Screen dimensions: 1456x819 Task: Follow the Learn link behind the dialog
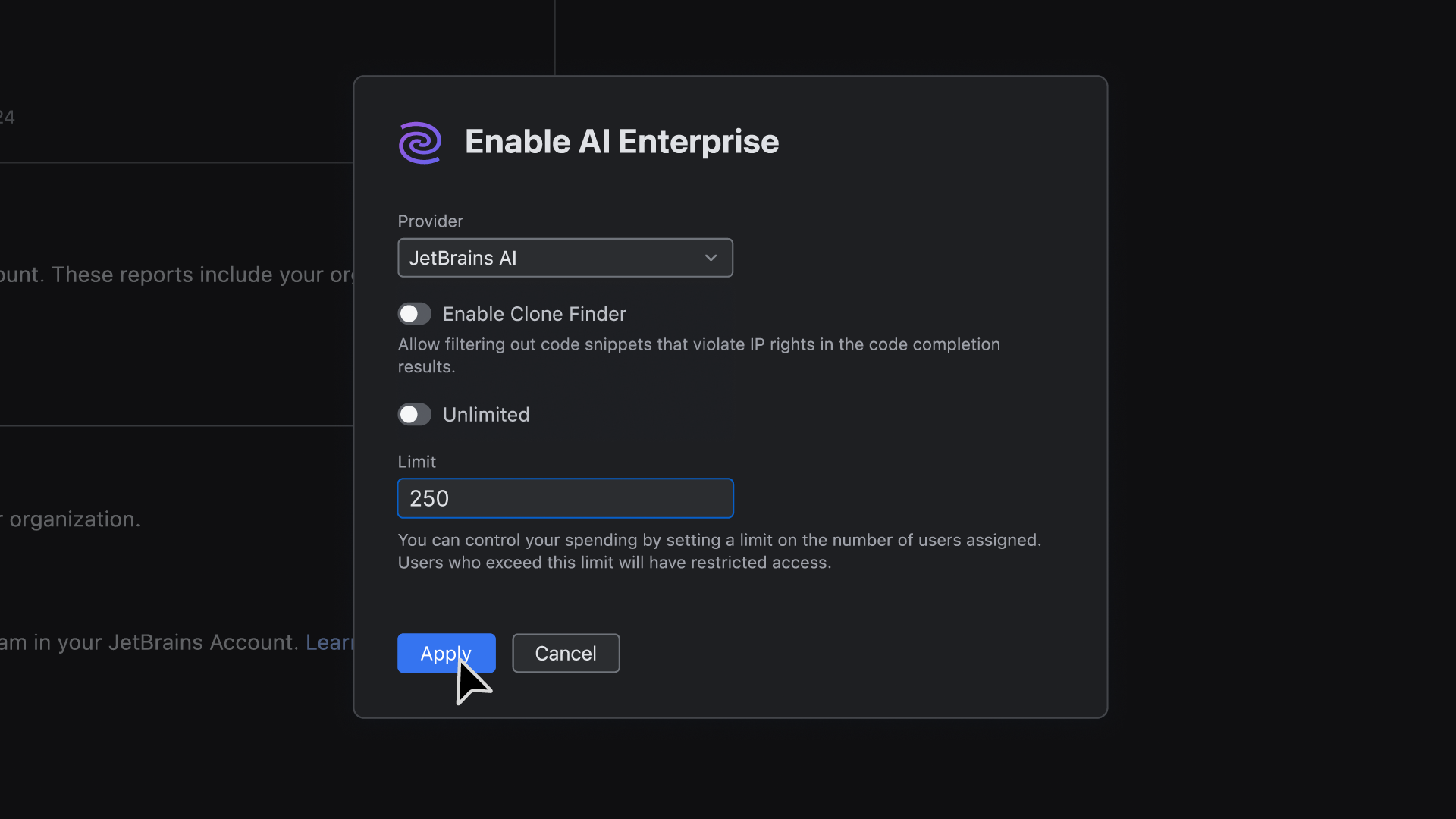click(329, 642)
